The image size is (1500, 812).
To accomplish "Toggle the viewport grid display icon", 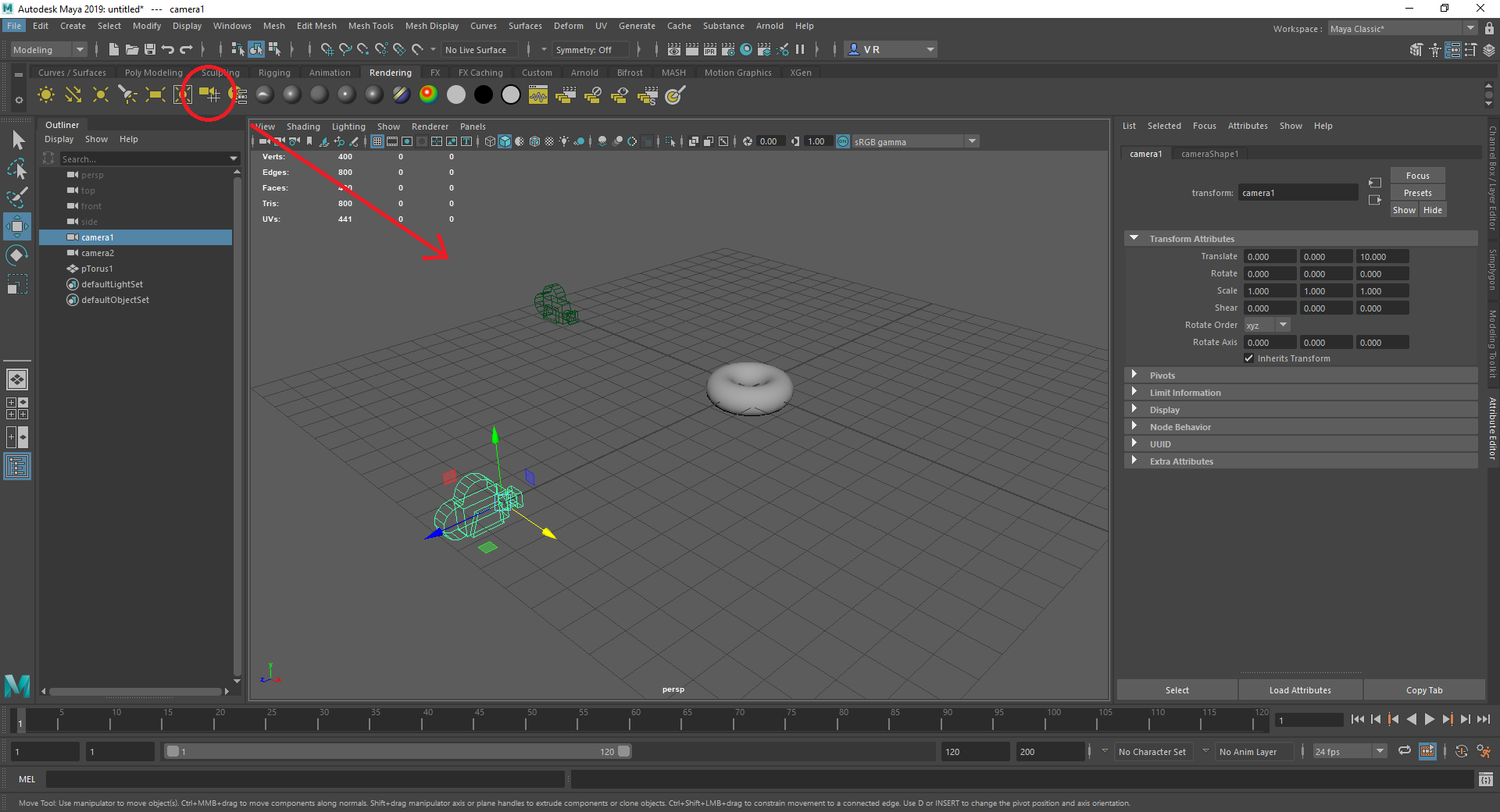I will pos(377,141).
